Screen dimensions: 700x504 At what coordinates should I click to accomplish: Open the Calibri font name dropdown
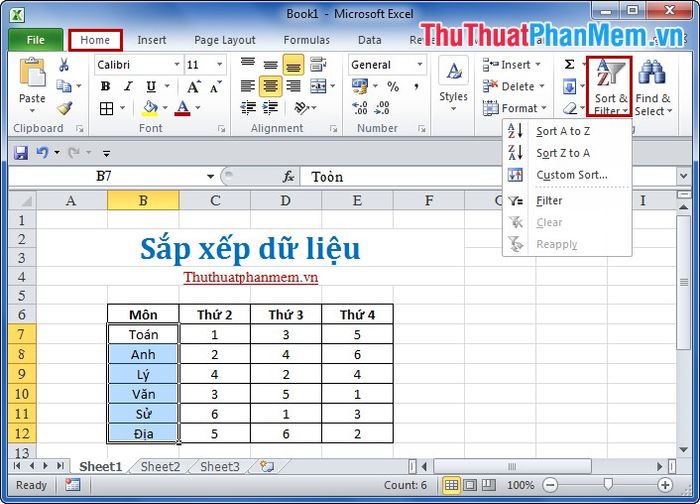pos(177,64)
